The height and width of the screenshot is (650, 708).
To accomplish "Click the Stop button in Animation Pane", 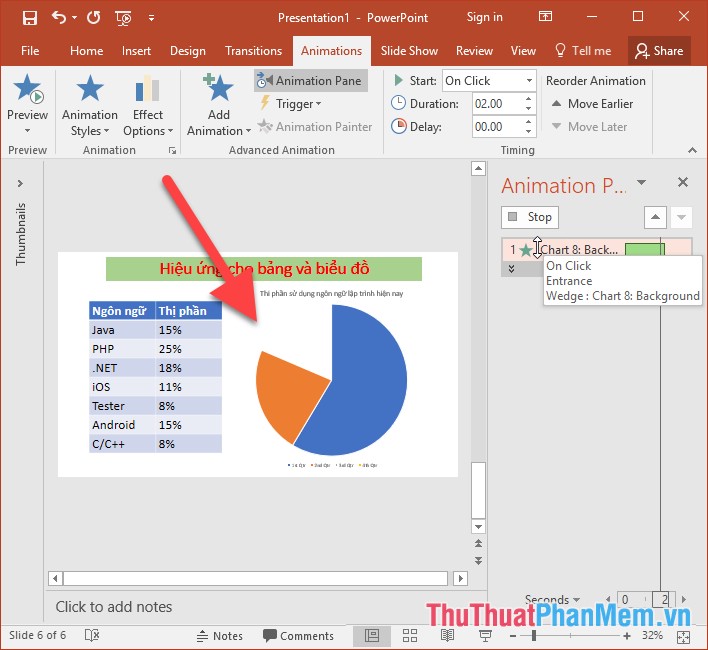I will (530, 217).
